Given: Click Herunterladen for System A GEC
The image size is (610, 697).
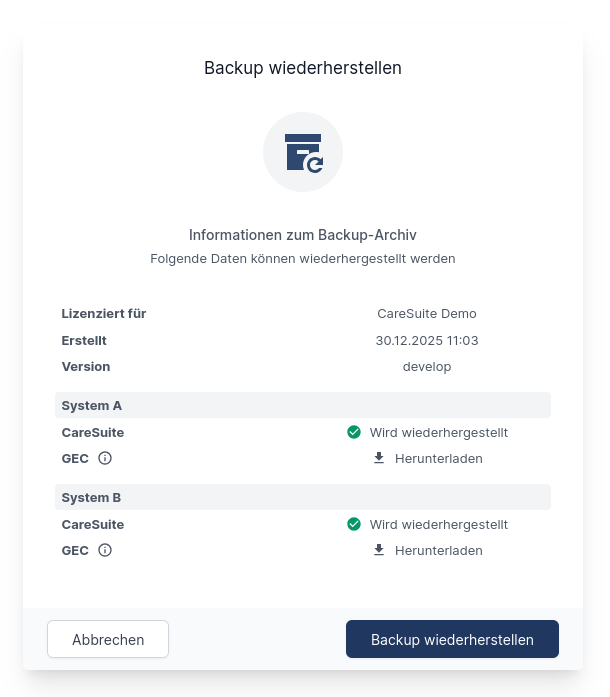Looking at the screenshot, I should [438, 459].
